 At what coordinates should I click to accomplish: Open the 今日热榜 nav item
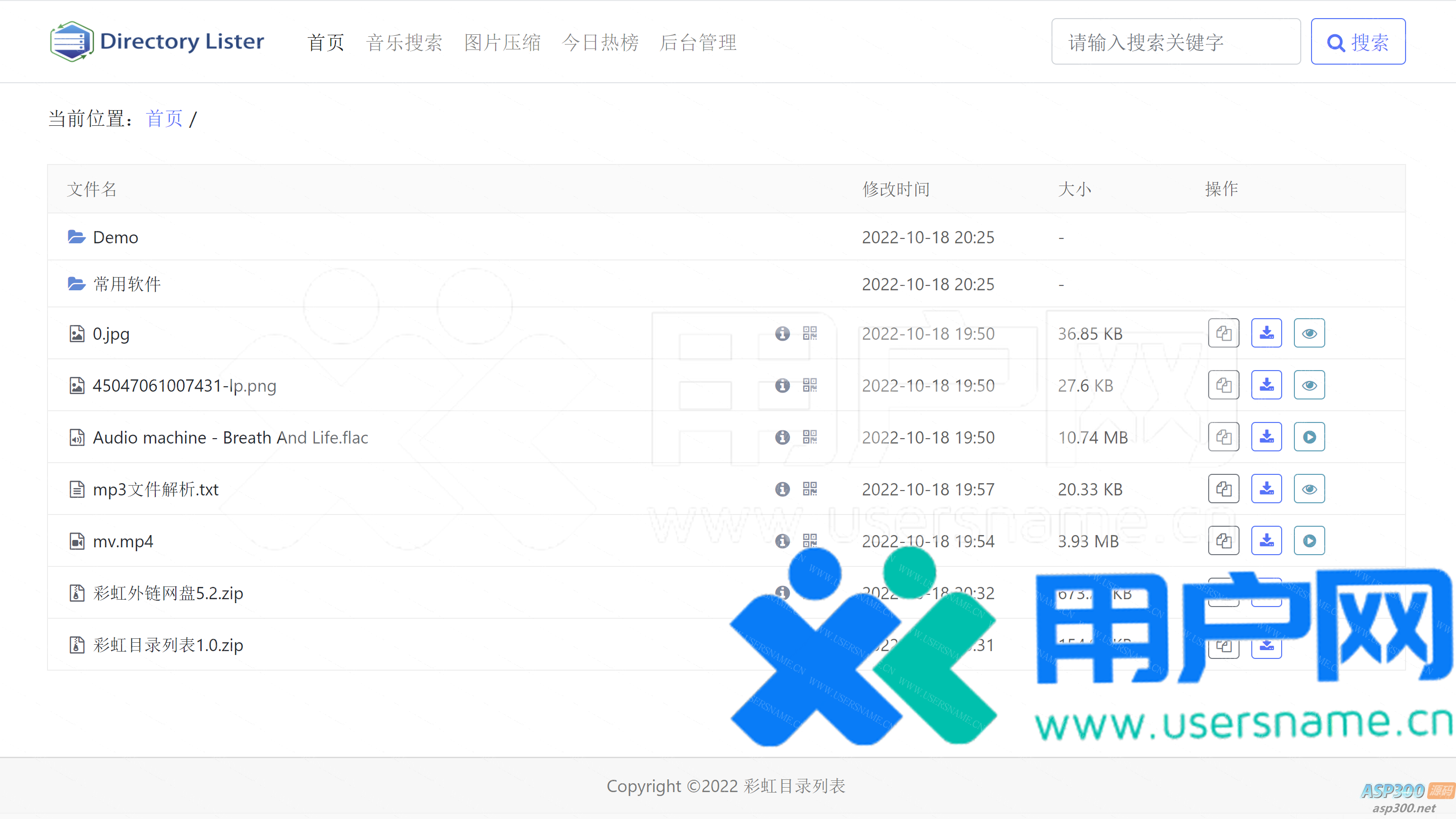[600, 43]
